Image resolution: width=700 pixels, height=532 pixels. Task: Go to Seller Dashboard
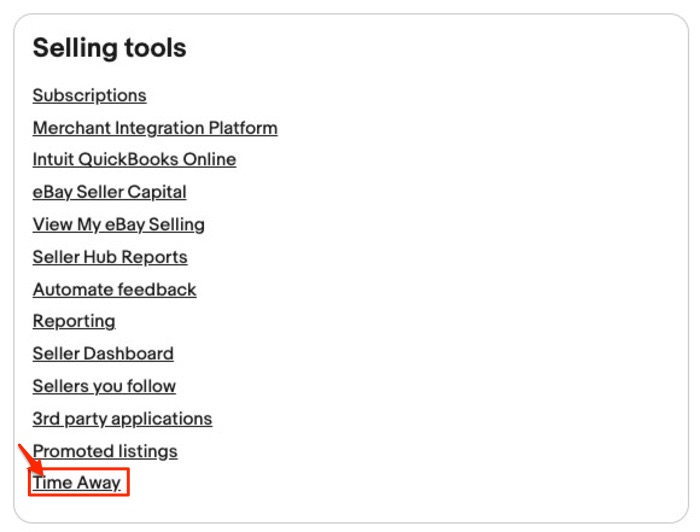point(103,354)
